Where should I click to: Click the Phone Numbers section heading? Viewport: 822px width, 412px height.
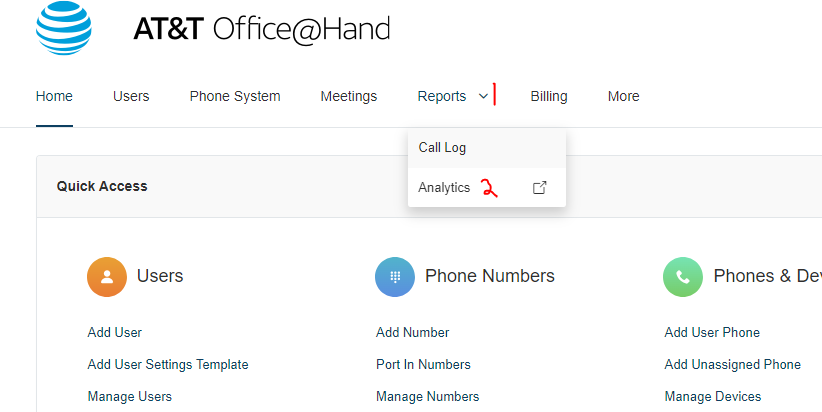pos(490,276)
